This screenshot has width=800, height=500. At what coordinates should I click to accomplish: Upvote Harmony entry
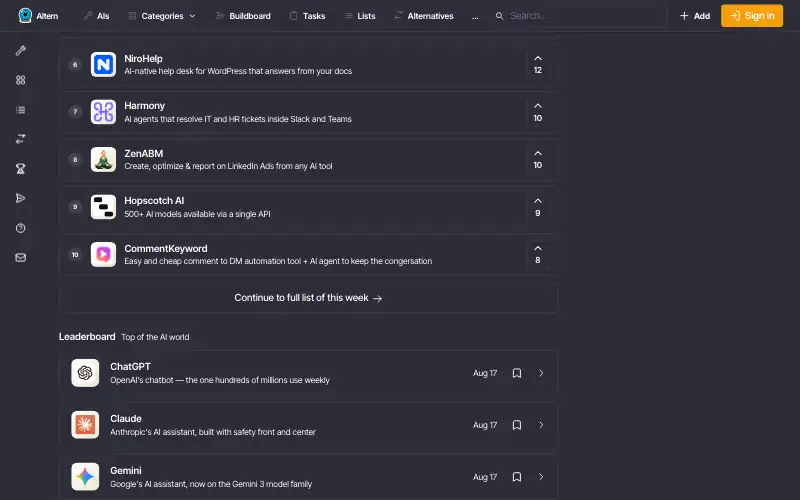[538, 112]
